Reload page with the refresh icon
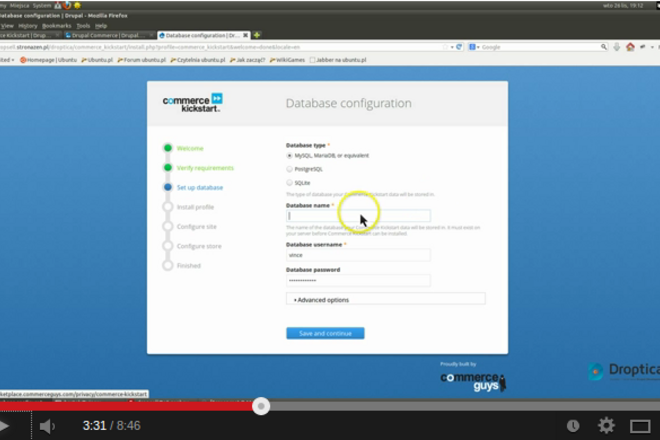The height and width of the screenshot is (440, 660). (x=459, y=47)
